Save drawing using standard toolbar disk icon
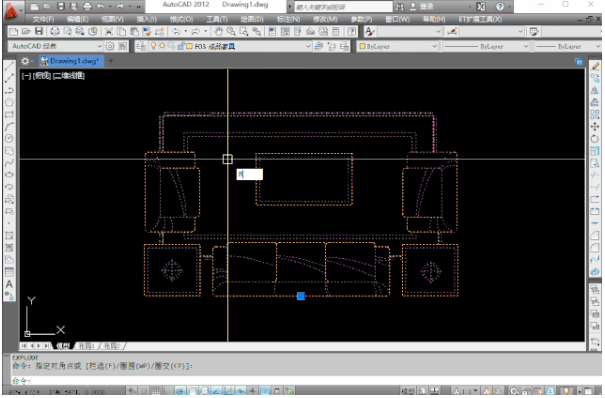The width and height of the screenshot is (605, 398). coord(39,32)
